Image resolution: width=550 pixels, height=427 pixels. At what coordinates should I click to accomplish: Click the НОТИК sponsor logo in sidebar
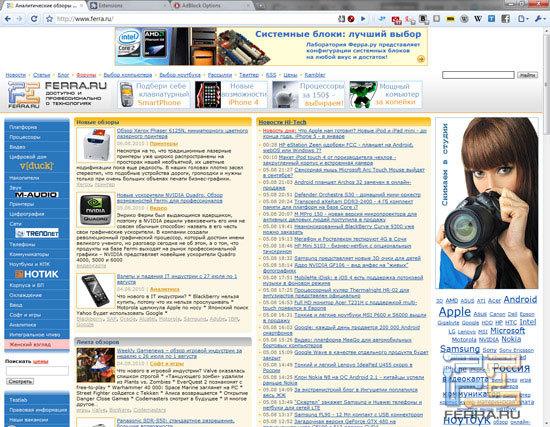37,274
